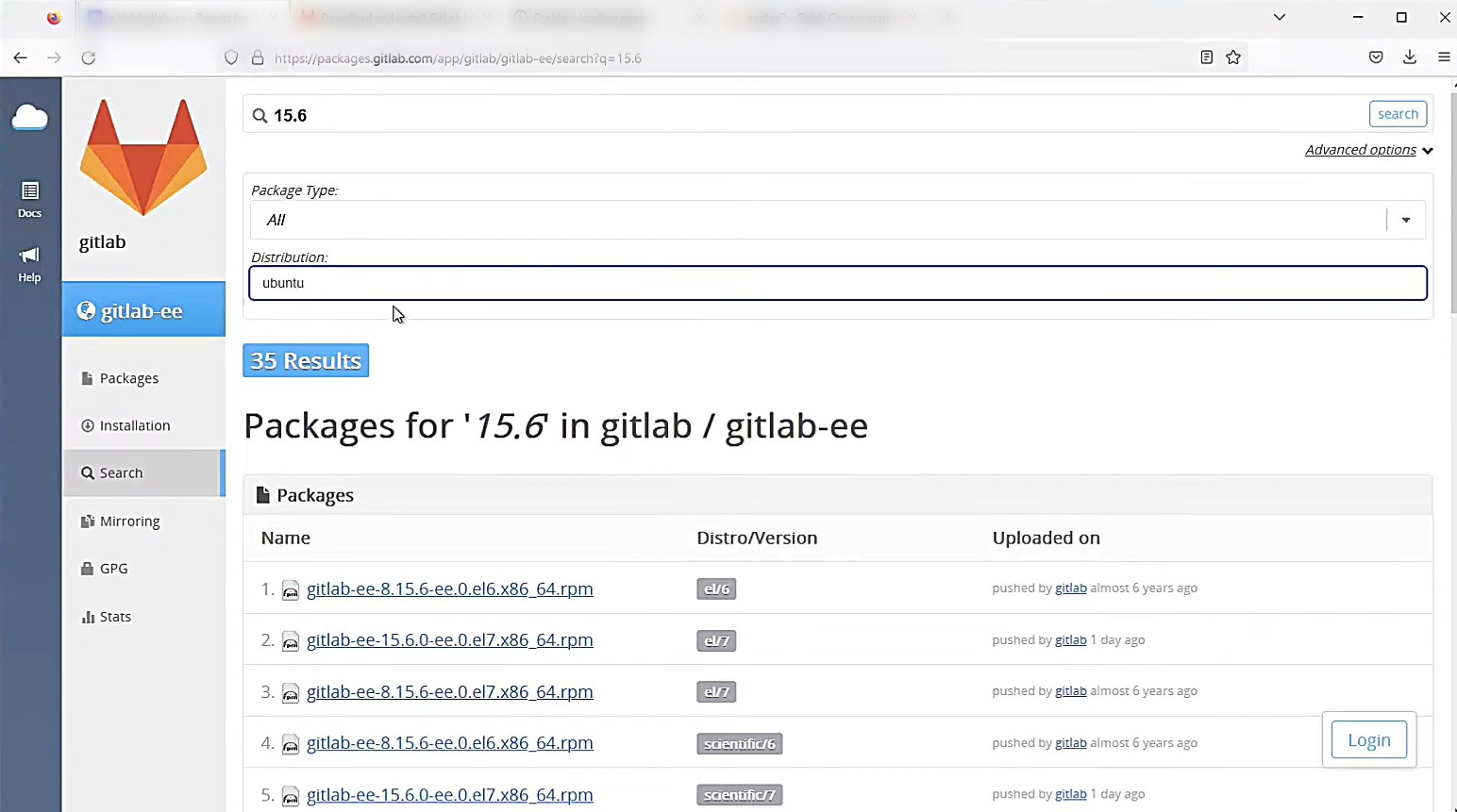The image size is (1457, 812).
Task: Open the Stats sidebar item
Action: coord(115,617)
